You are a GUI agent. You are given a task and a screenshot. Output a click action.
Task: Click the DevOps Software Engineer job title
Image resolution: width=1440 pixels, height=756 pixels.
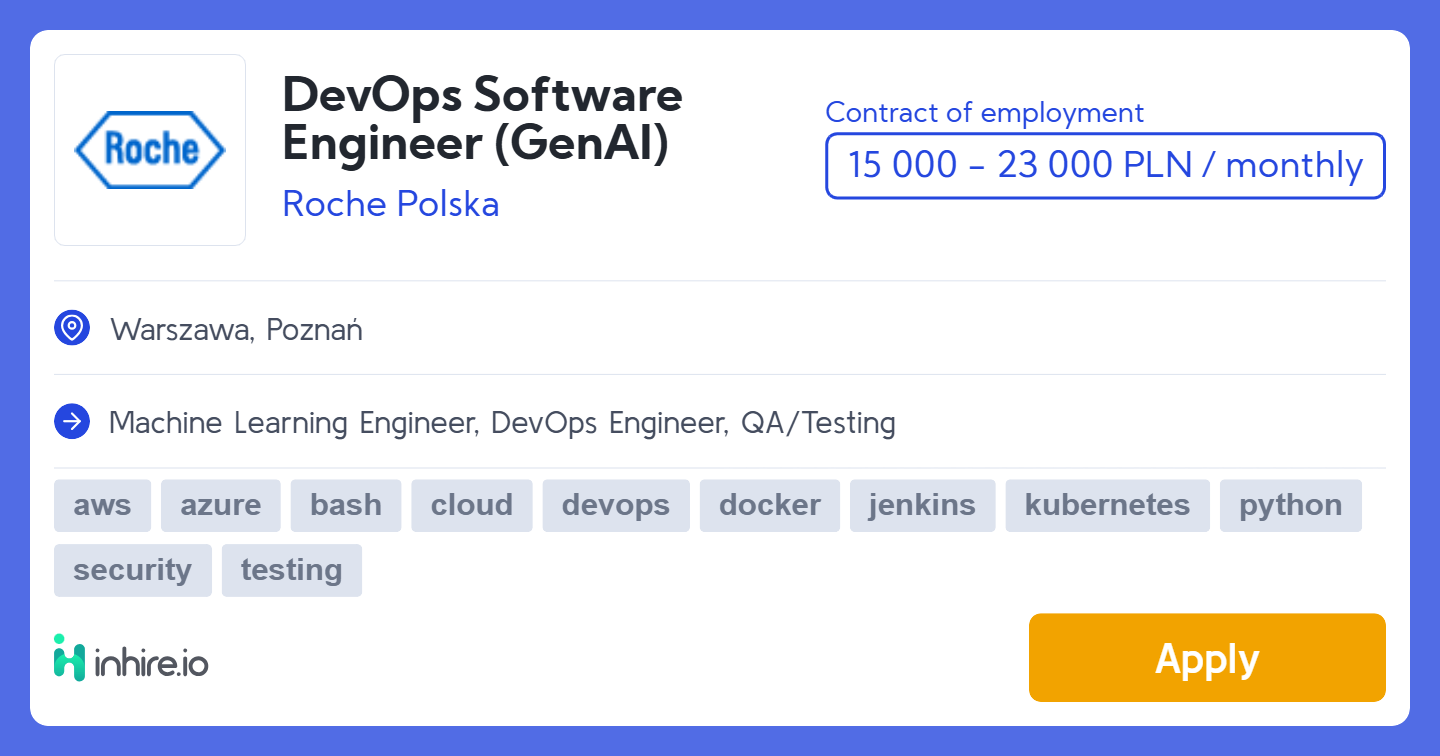point(482,119)
